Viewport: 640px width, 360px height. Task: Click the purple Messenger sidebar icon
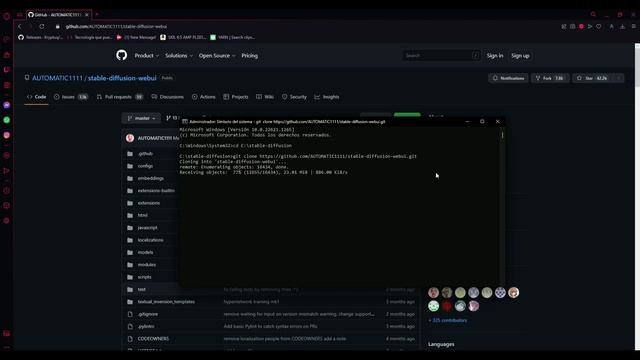(x=7, y=105)
